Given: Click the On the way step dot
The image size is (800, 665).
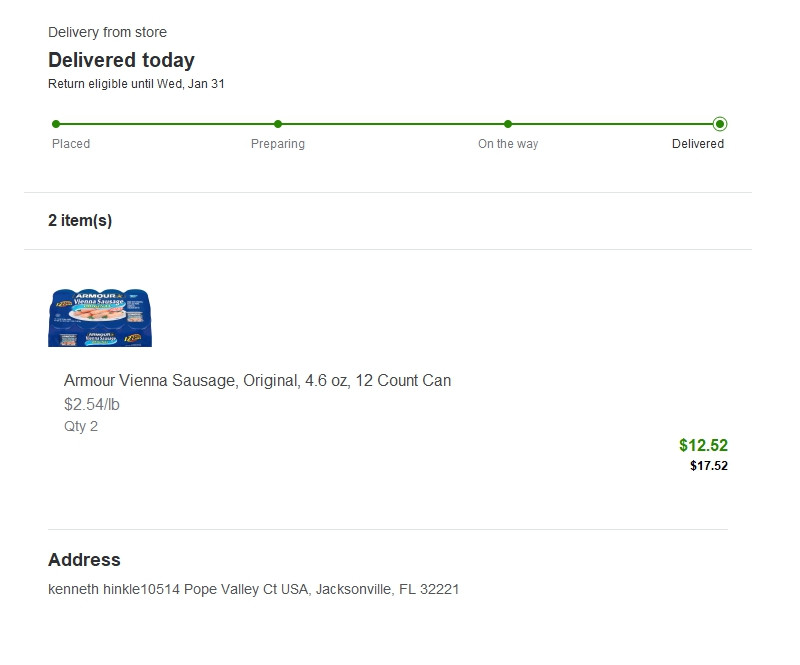Looking at the screenshot, I should (508, 124).
